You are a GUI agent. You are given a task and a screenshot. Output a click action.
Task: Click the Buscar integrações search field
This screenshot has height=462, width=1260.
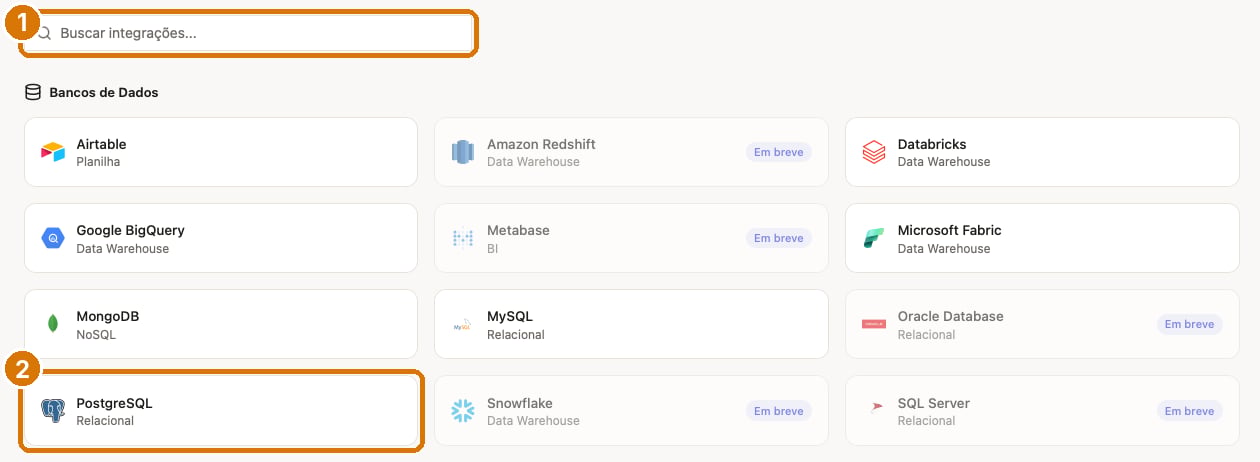tap(248, 33)
